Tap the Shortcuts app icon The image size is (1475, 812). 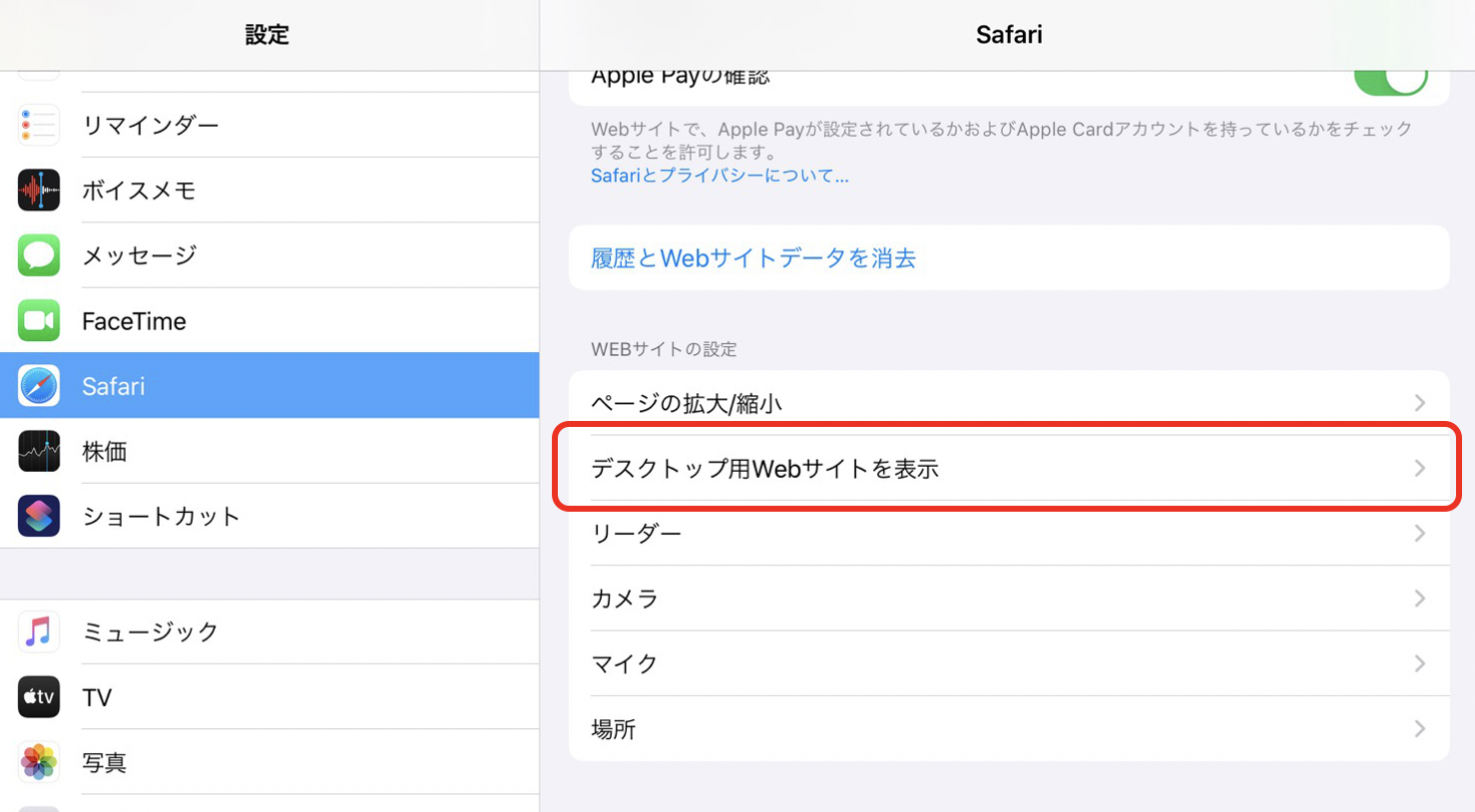tap(39, 516)
